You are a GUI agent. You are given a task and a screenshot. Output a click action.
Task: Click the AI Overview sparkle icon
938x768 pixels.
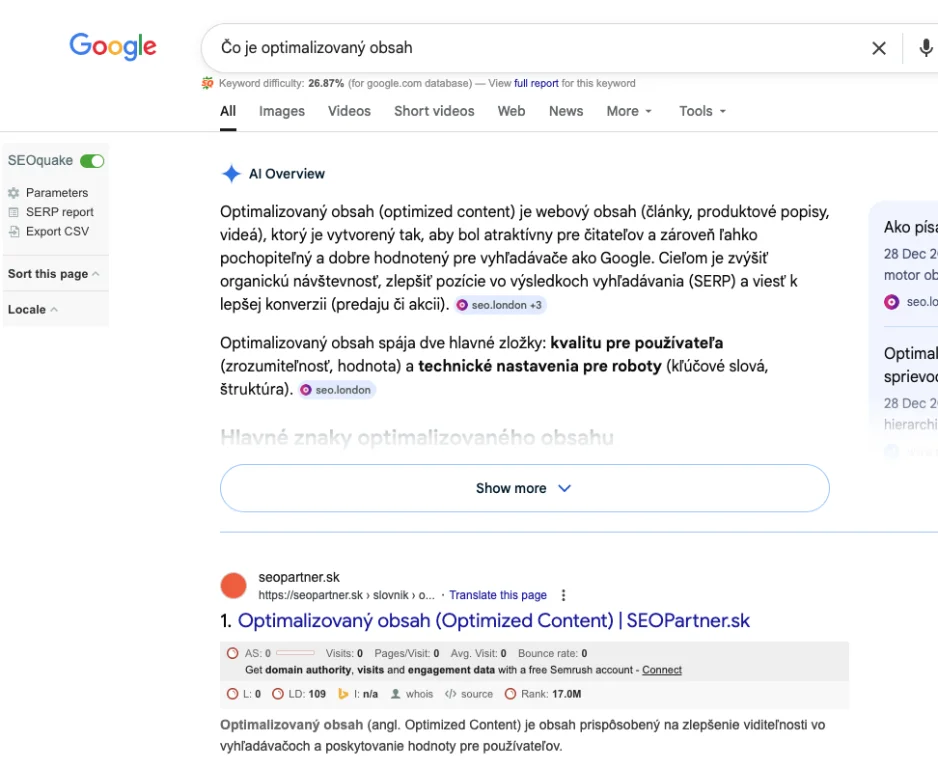click(x=231, y=174)
